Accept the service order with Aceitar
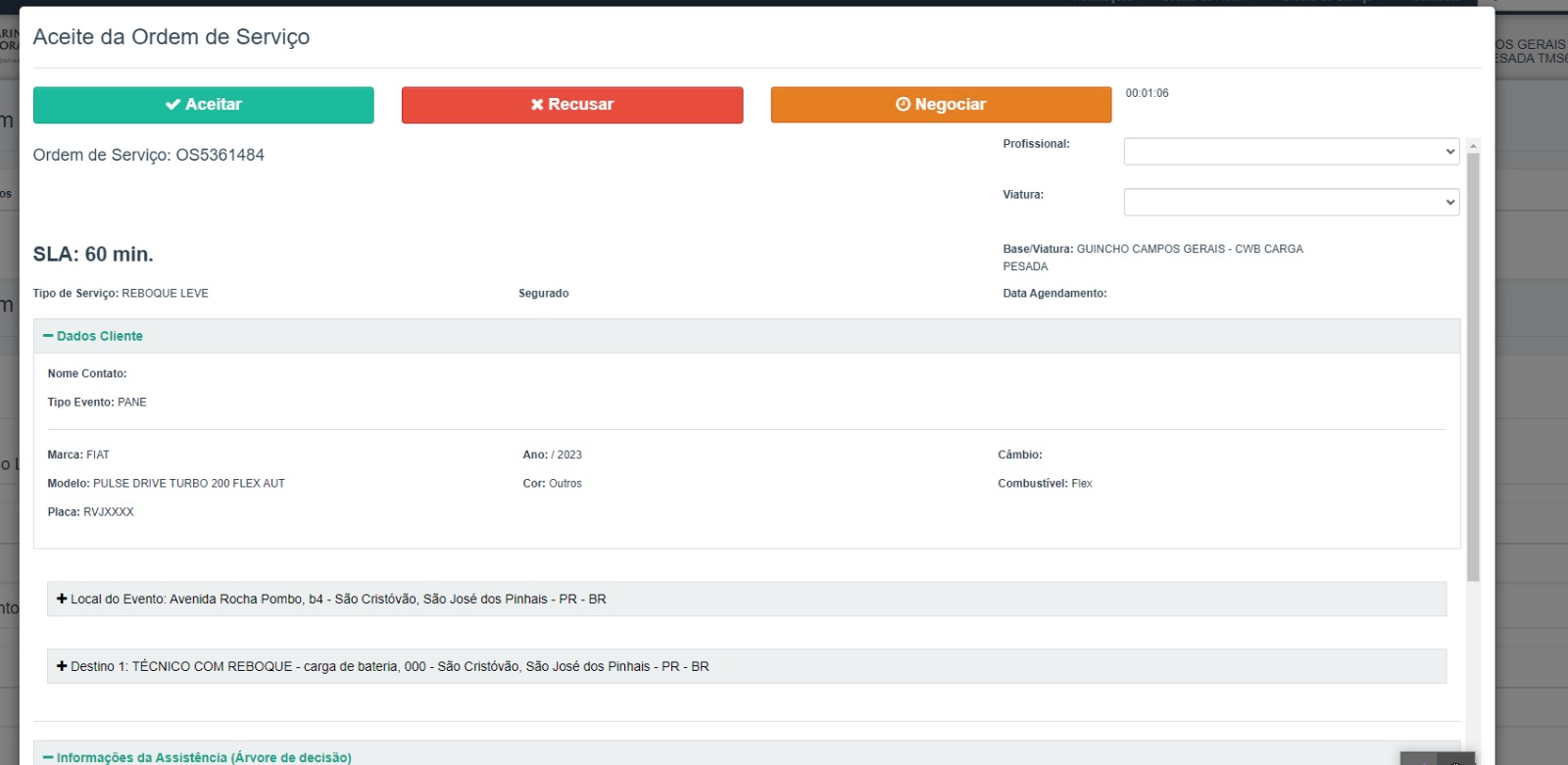This screenshot has width=1568, height=765. 203,105
